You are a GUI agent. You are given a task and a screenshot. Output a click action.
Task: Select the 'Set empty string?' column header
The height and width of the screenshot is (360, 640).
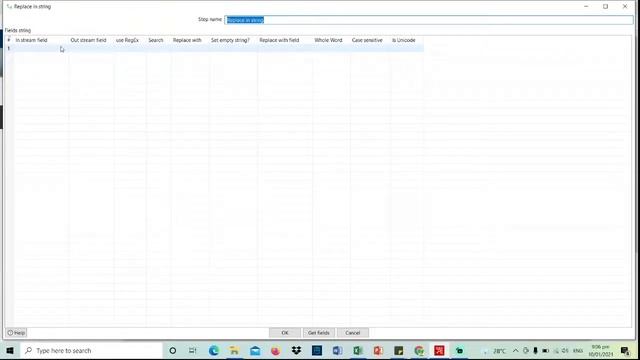tap(230, 40)
